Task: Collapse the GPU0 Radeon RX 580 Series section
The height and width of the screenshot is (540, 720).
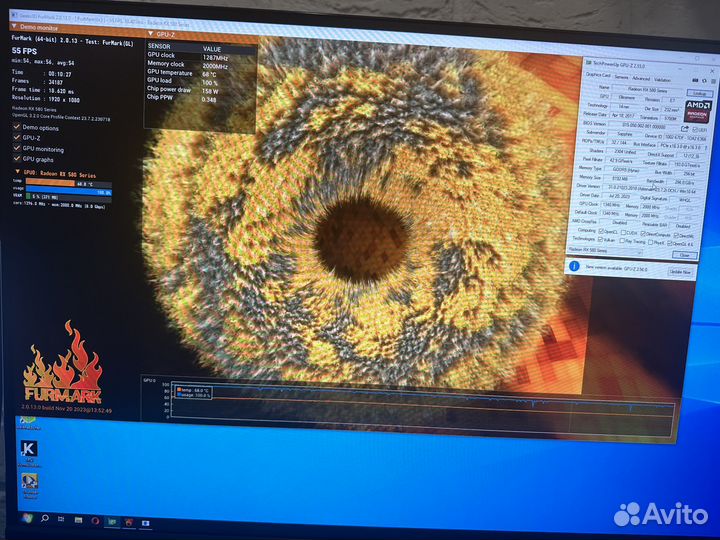Action: [x=17, y=172]
